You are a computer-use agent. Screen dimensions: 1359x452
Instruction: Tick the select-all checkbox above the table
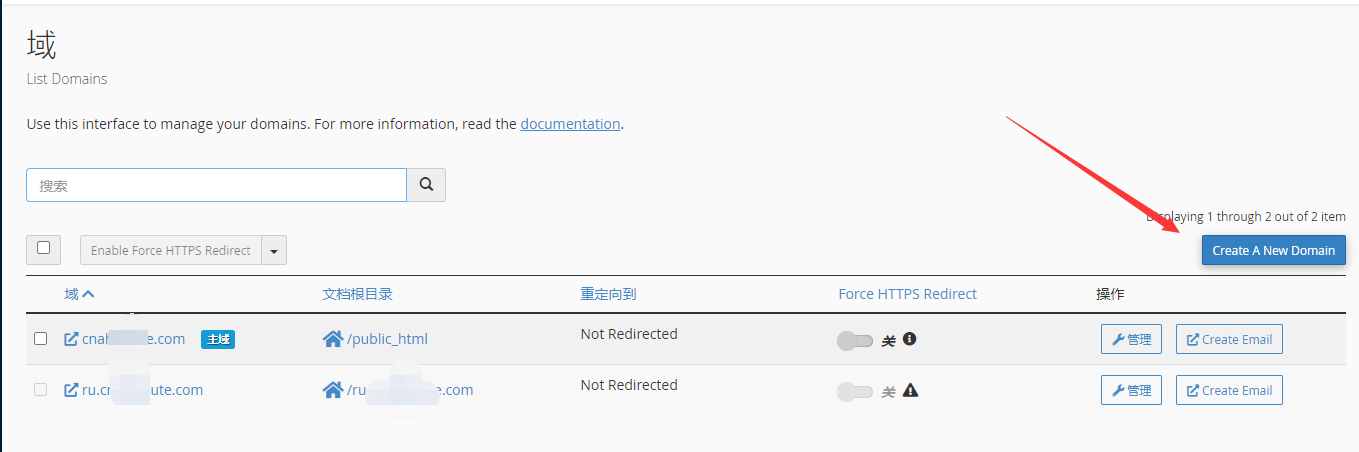(x=43, y=248)
